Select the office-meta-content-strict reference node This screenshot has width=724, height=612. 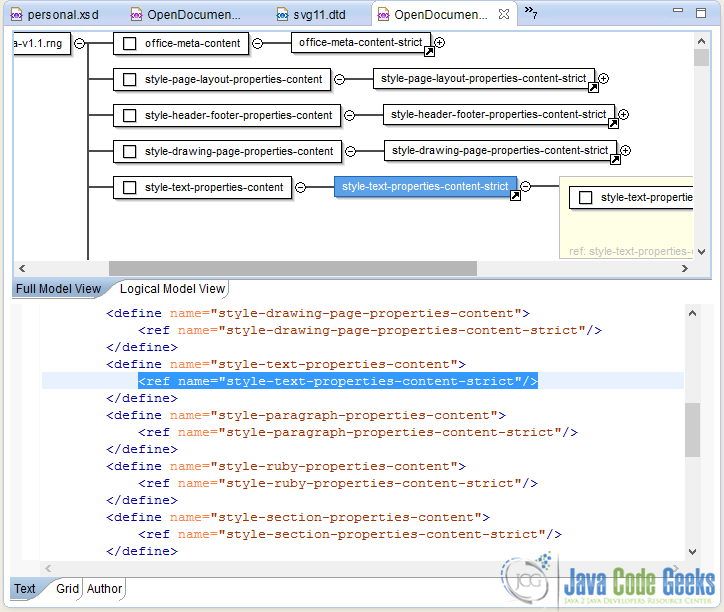[x=361, y=42]
